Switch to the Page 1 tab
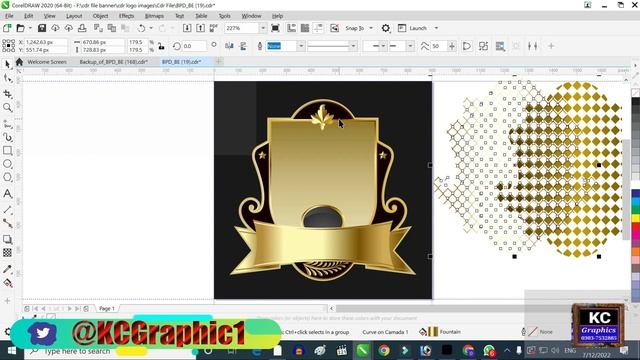640x360 pixels. [x=107, y=309]
